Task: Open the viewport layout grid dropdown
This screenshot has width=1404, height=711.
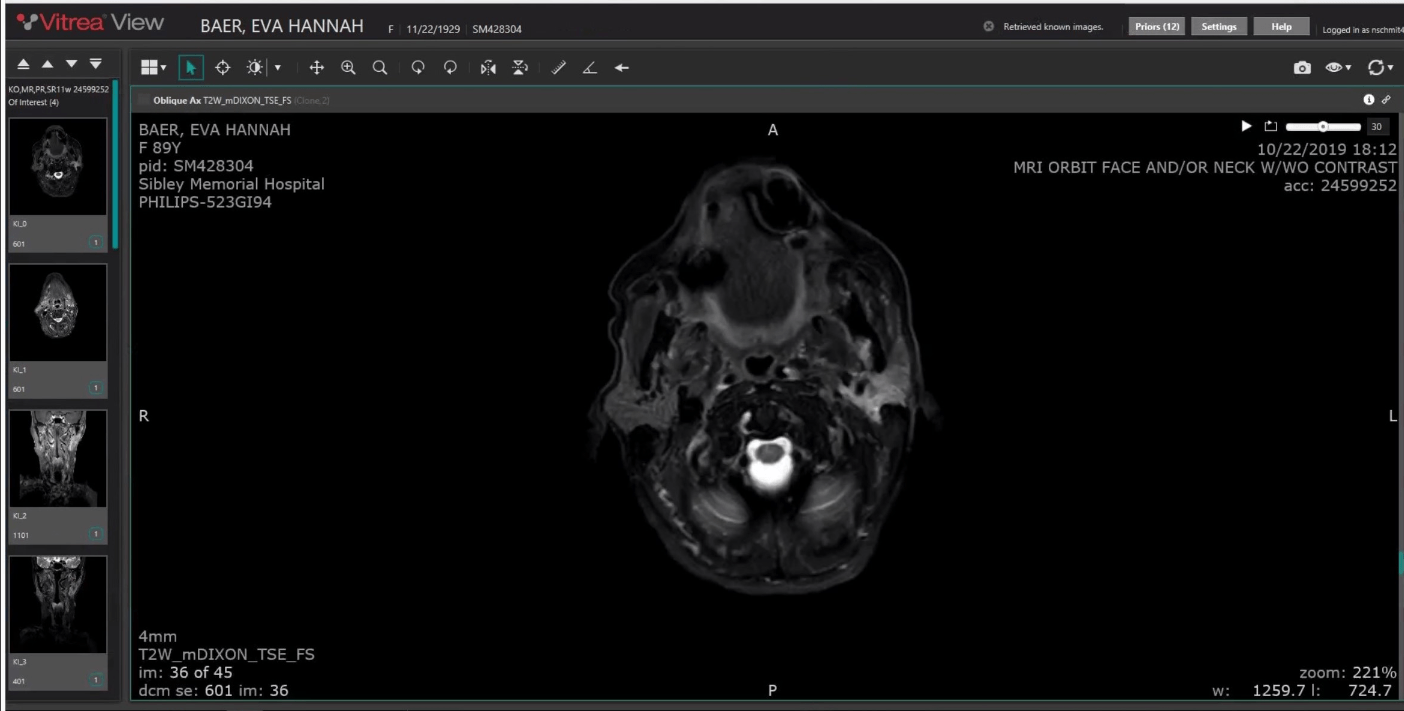Action: pos(153,67)
